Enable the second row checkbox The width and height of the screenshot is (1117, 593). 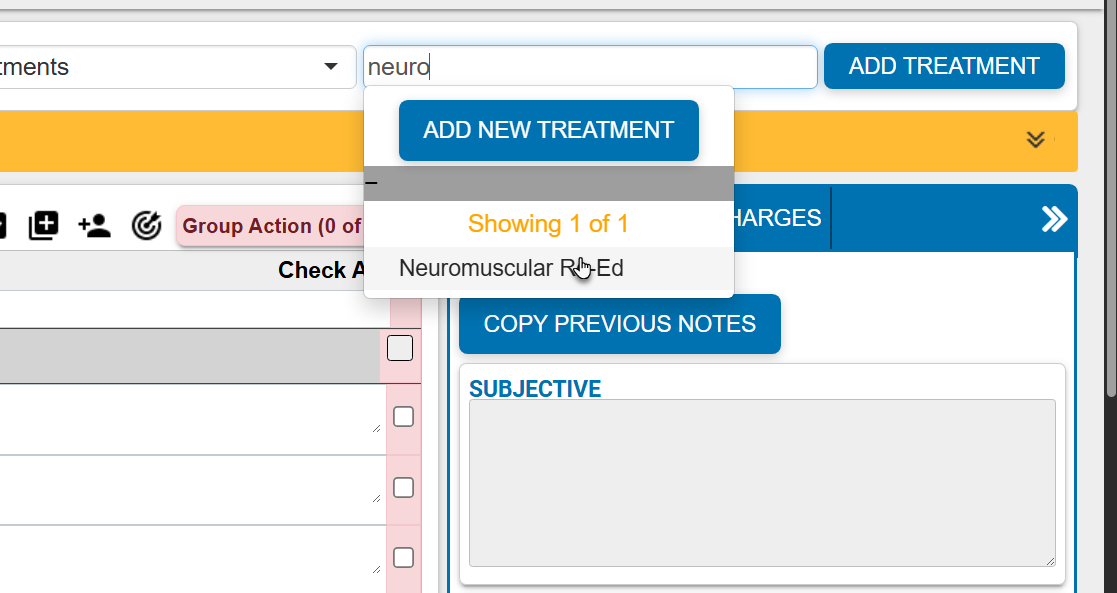pos(403,417)
